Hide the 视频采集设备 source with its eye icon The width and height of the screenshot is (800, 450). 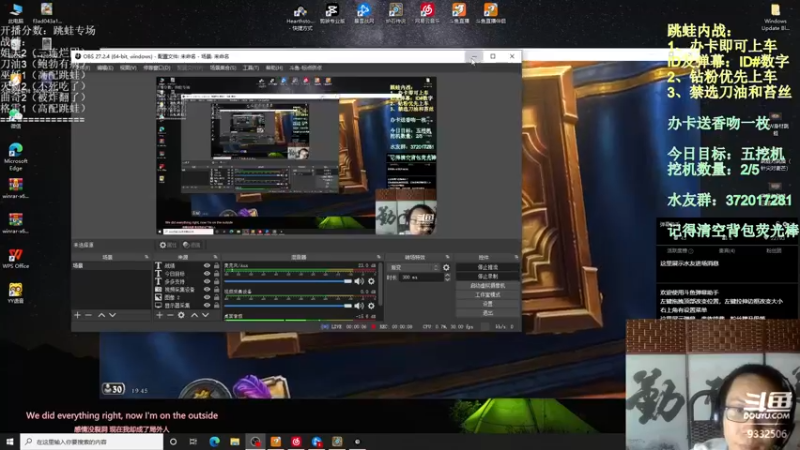[x=207, y=289]
